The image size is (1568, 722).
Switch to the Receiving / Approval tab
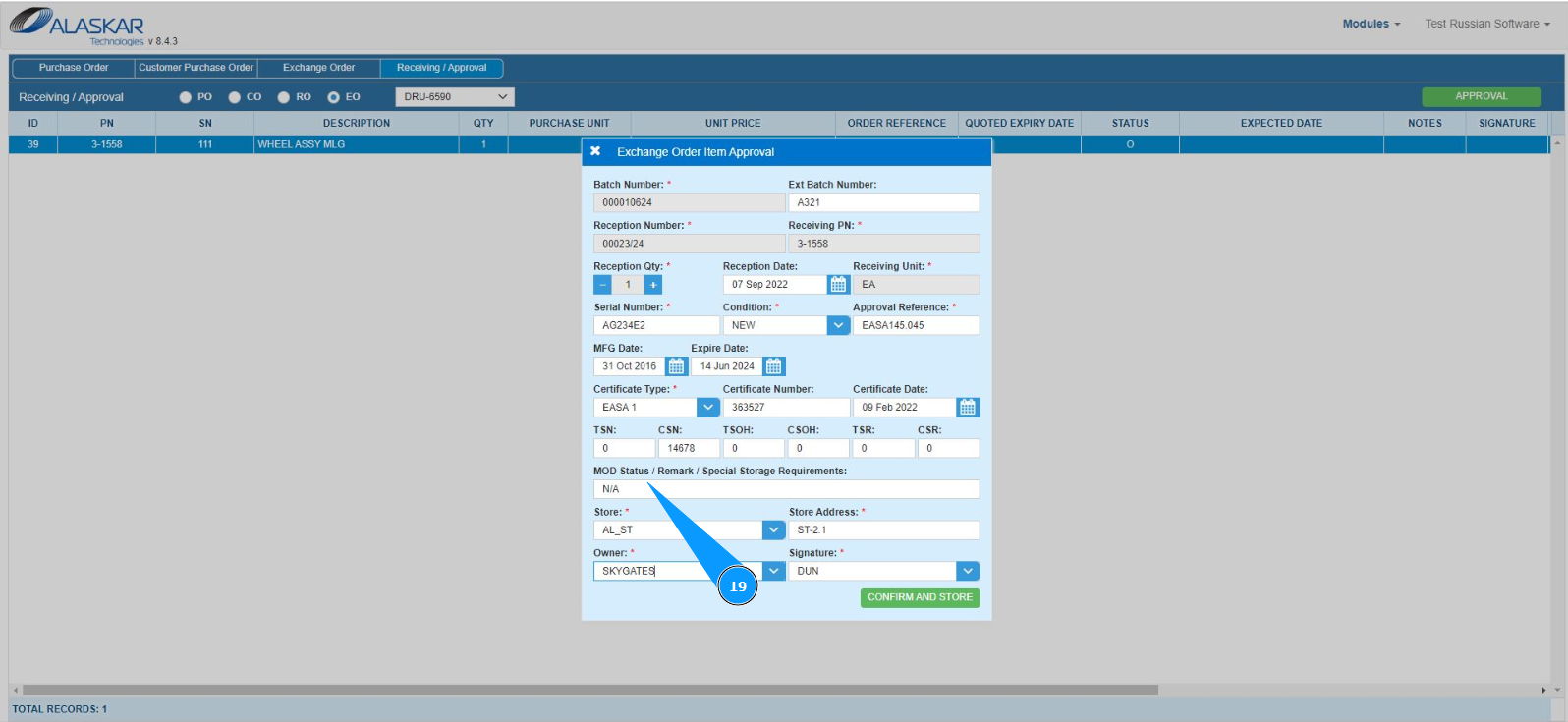pyautogui.click(x=442, y=68)
